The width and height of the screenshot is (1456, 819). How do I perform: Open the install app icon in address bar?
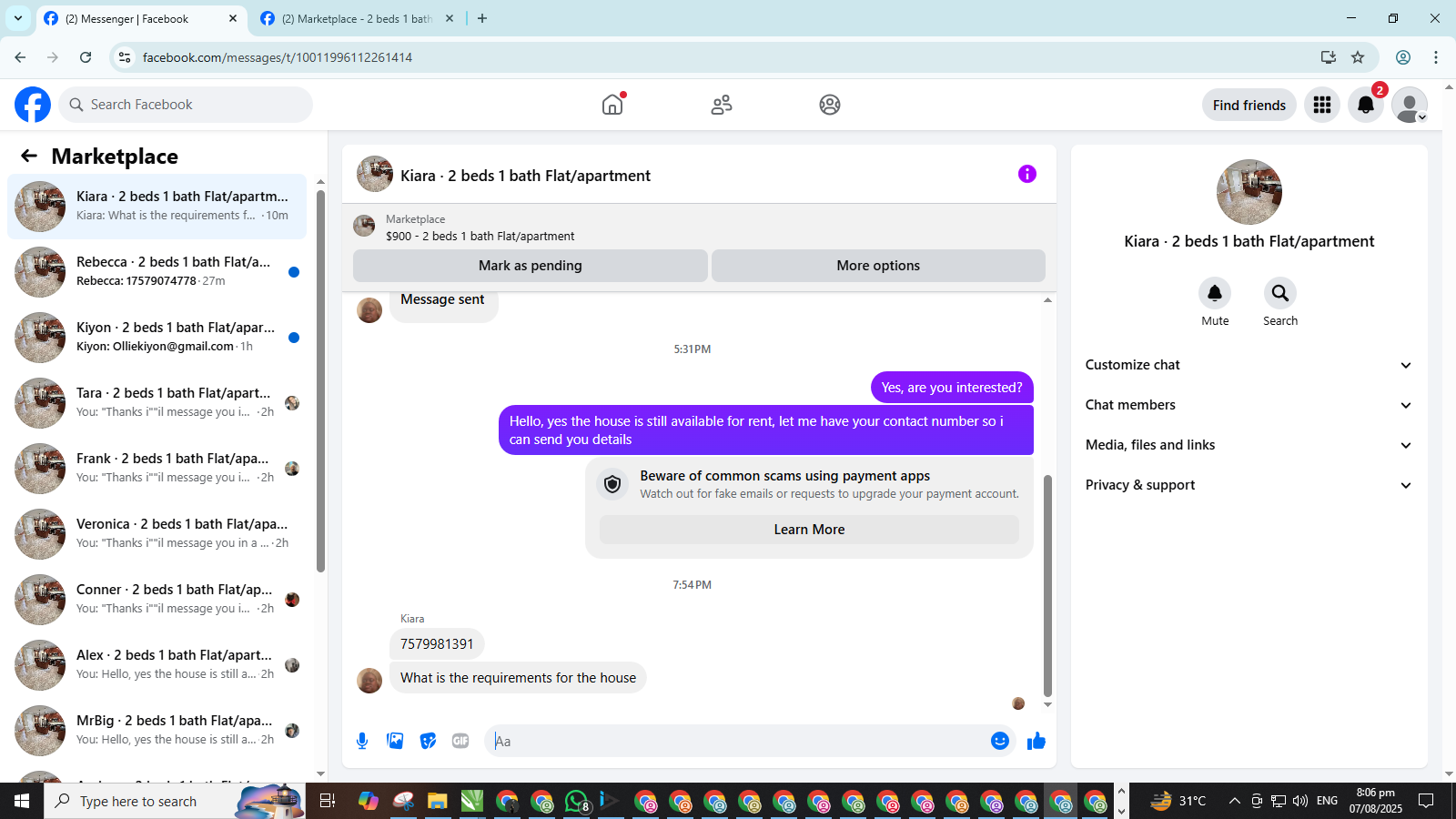pos(1329,57)
